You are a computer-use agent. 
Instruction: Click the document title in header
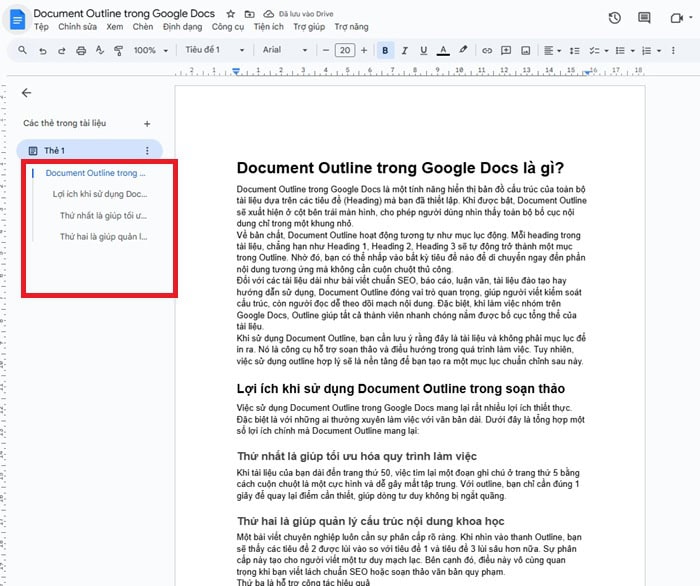coord(124,13)
